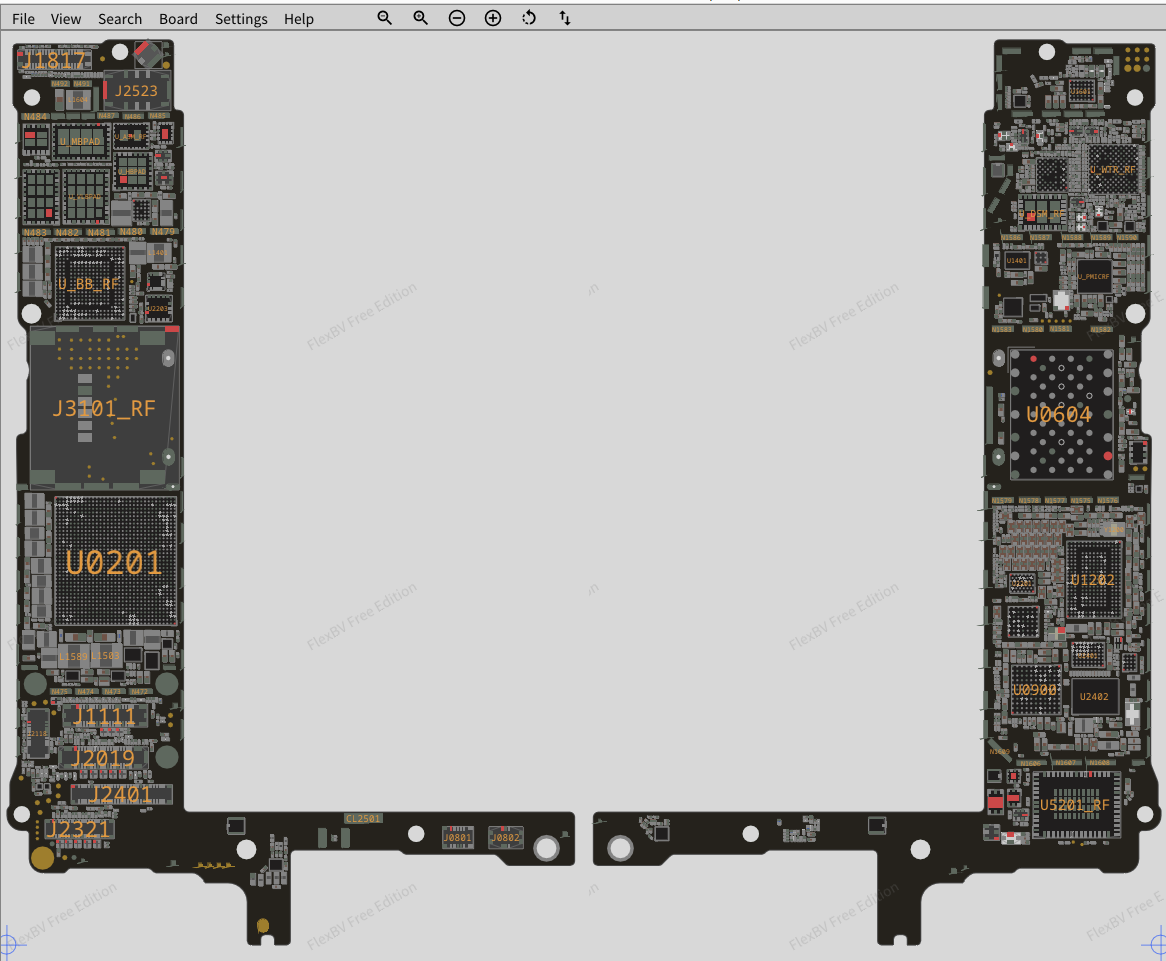This screenshot has height=961, width=1166.
Task: Open the File menu
Action: click(x=23, y=19)
